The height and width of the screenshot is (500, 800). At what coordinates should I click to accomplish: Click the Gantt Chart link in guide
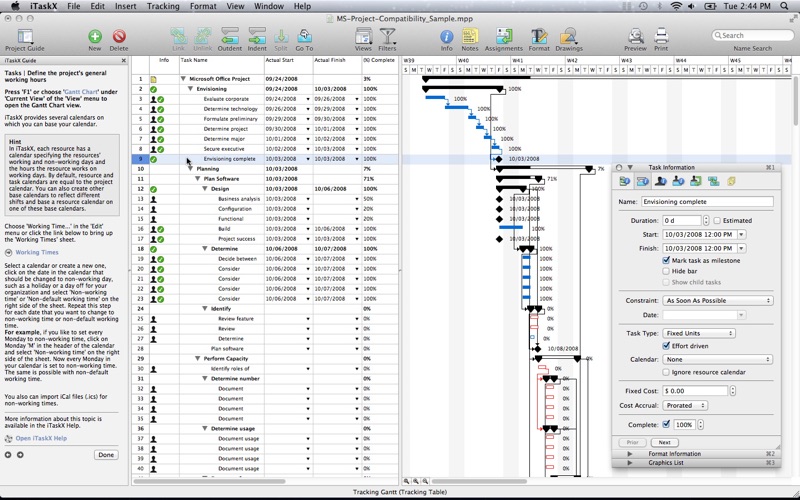(81, 92)
